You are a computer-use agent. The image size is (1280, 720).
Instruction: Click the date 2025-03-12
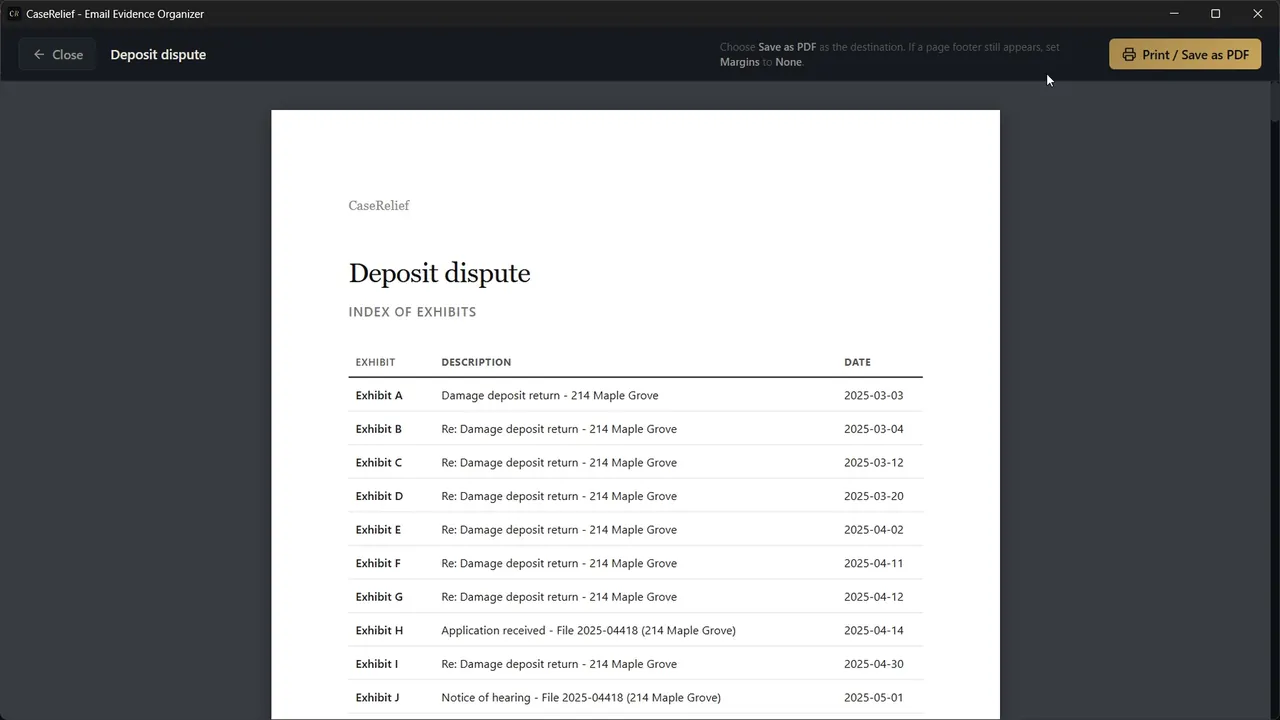click(873, 463)
